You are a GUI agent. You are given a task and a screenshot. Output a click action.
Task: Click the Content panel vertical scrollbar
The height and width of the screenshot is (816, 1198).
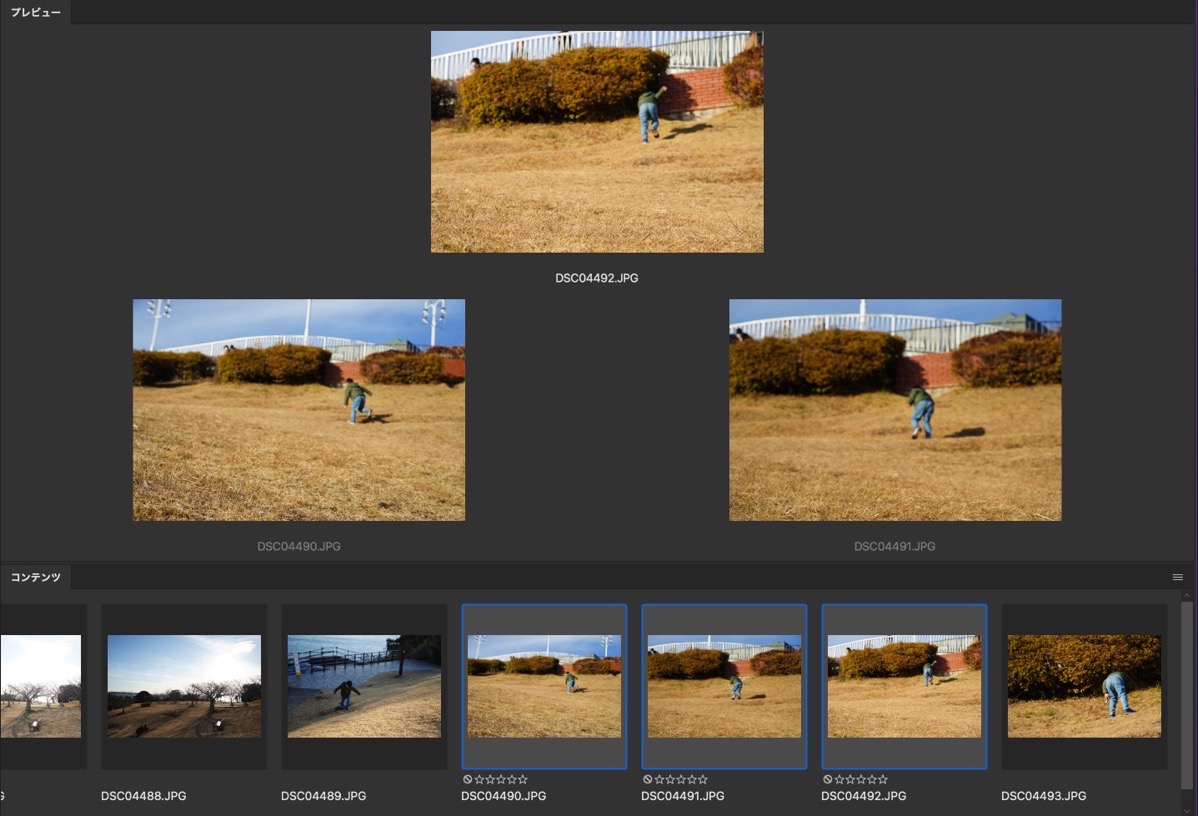1187,695
